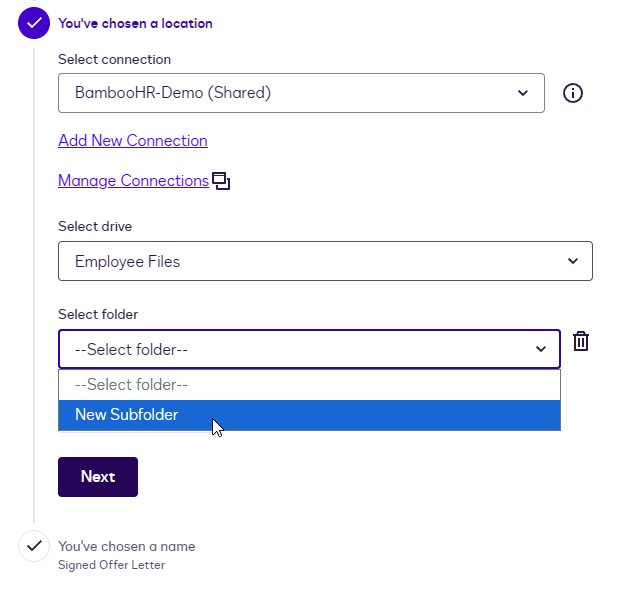The height and width of the screenshot is (613, 625).
Task: Open the You've chosen a name step
Action: (x=127, y=546)
